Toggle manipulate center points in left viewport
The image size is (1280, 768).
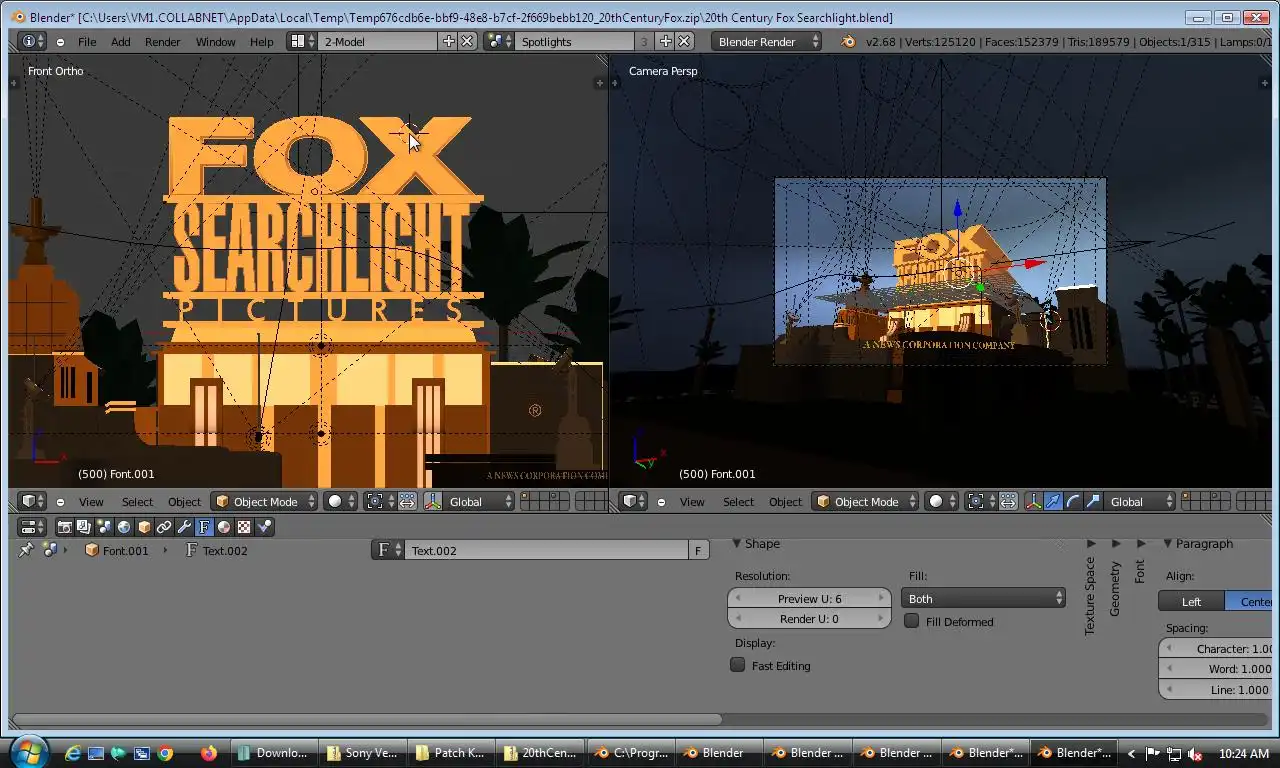coord(407,501)
